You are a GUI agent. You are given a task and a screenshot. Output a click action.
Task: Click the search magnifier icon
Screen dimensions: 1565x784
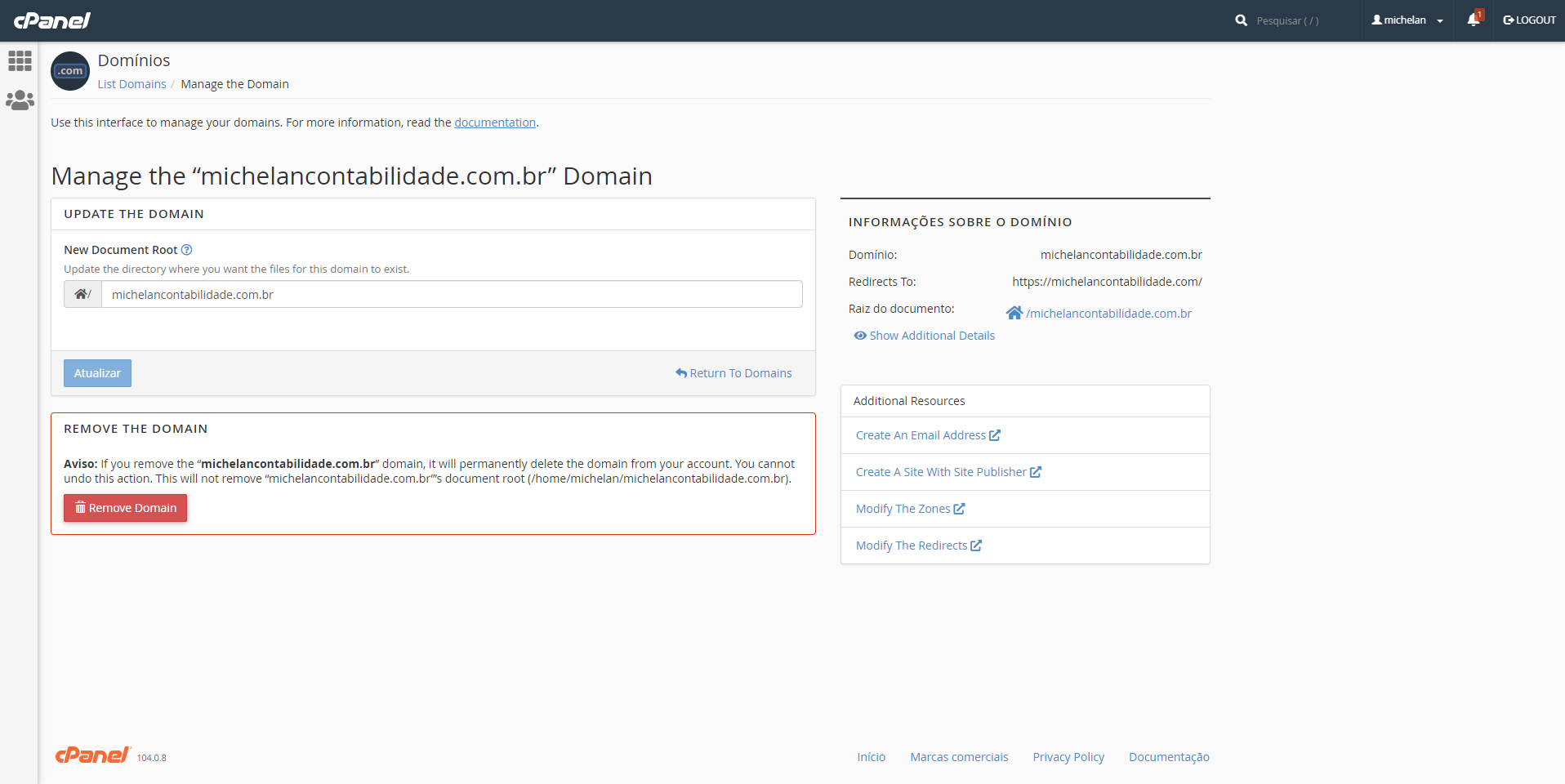pos(1241,20)
